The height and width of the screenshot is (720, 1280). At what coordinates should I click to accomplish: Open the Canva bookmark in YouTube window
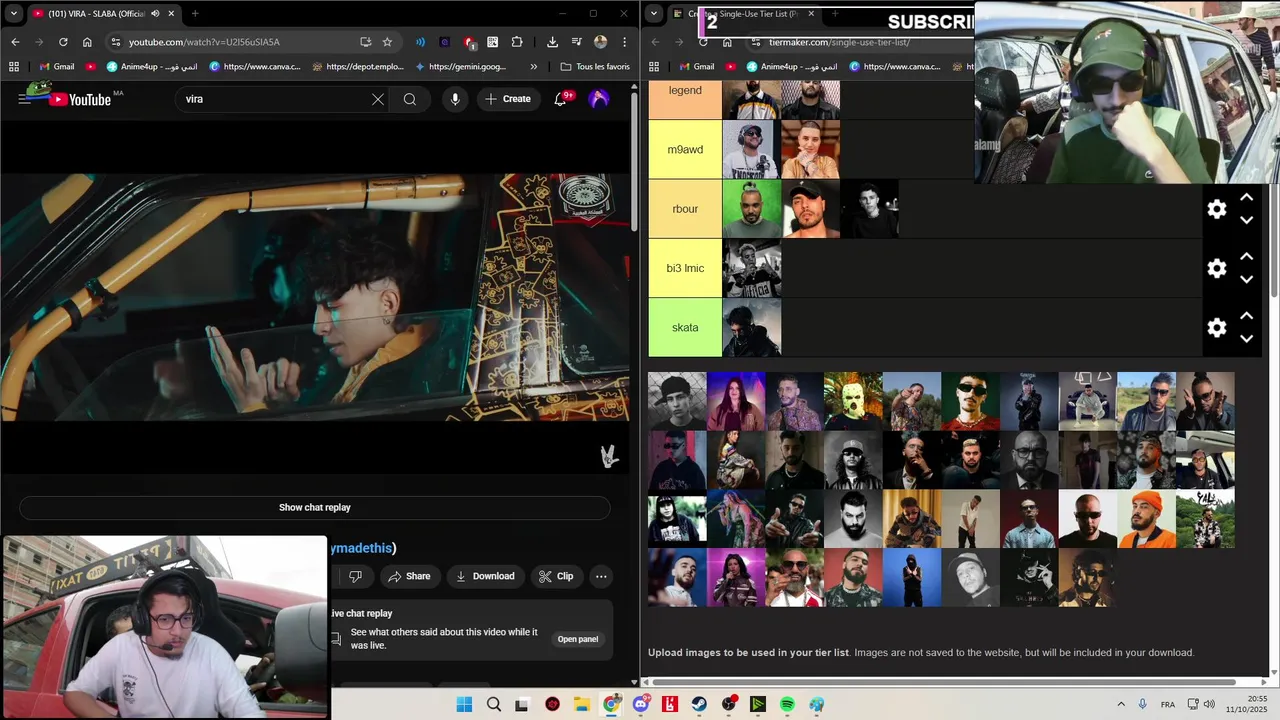pyautogui.click(x=254, y=67)
